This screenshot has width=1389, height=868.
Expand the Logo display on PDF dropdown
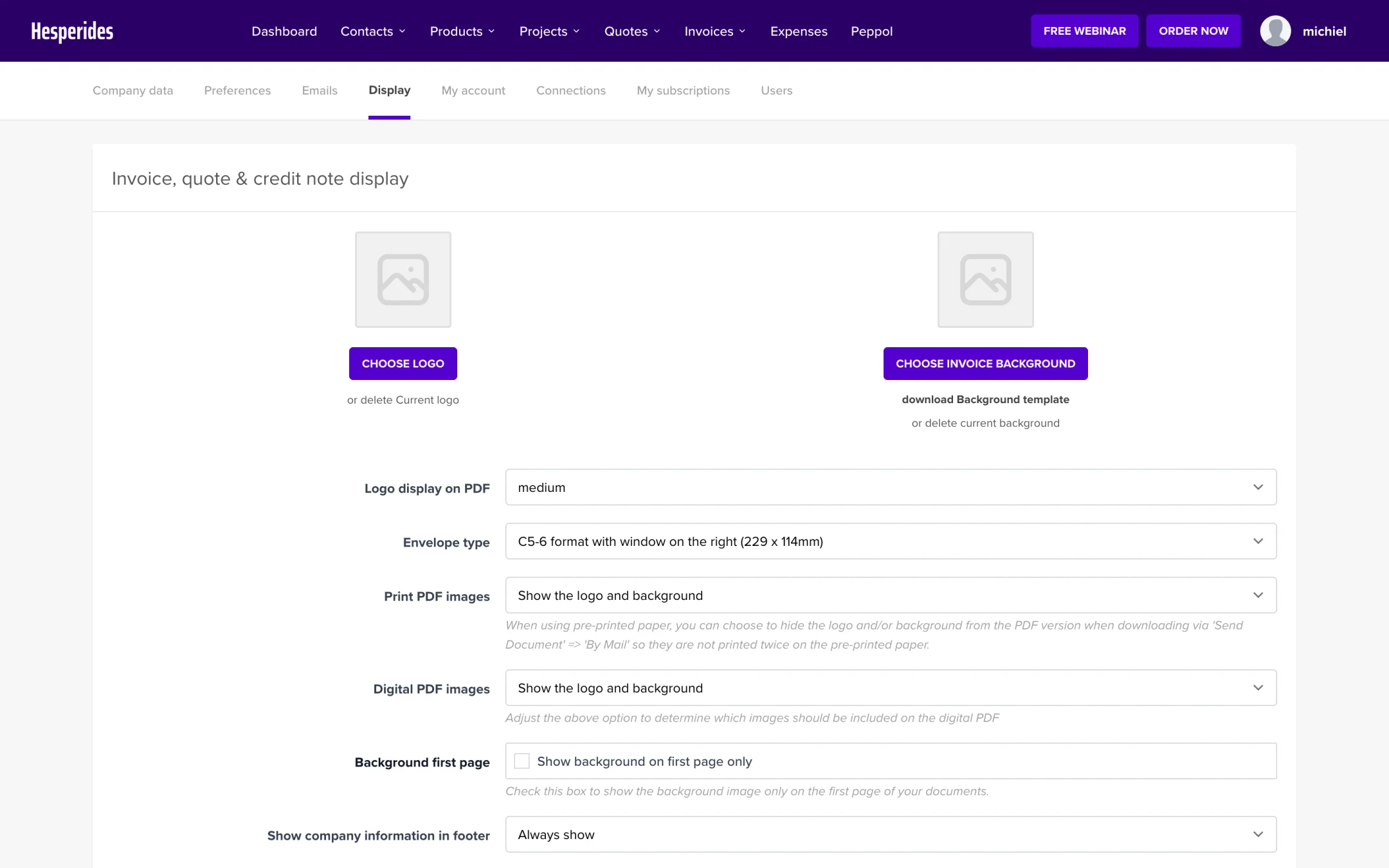click(x=891, y=487)
